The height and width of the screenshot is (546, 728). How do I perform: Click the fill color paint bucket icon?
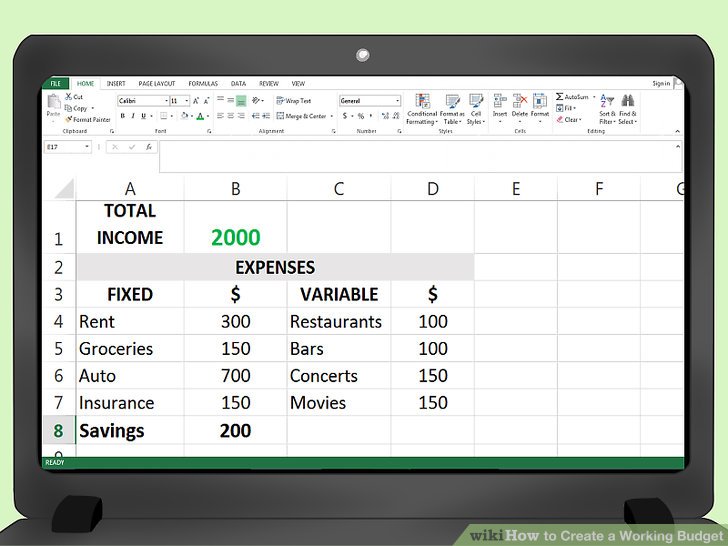click(x=185, y=116)
